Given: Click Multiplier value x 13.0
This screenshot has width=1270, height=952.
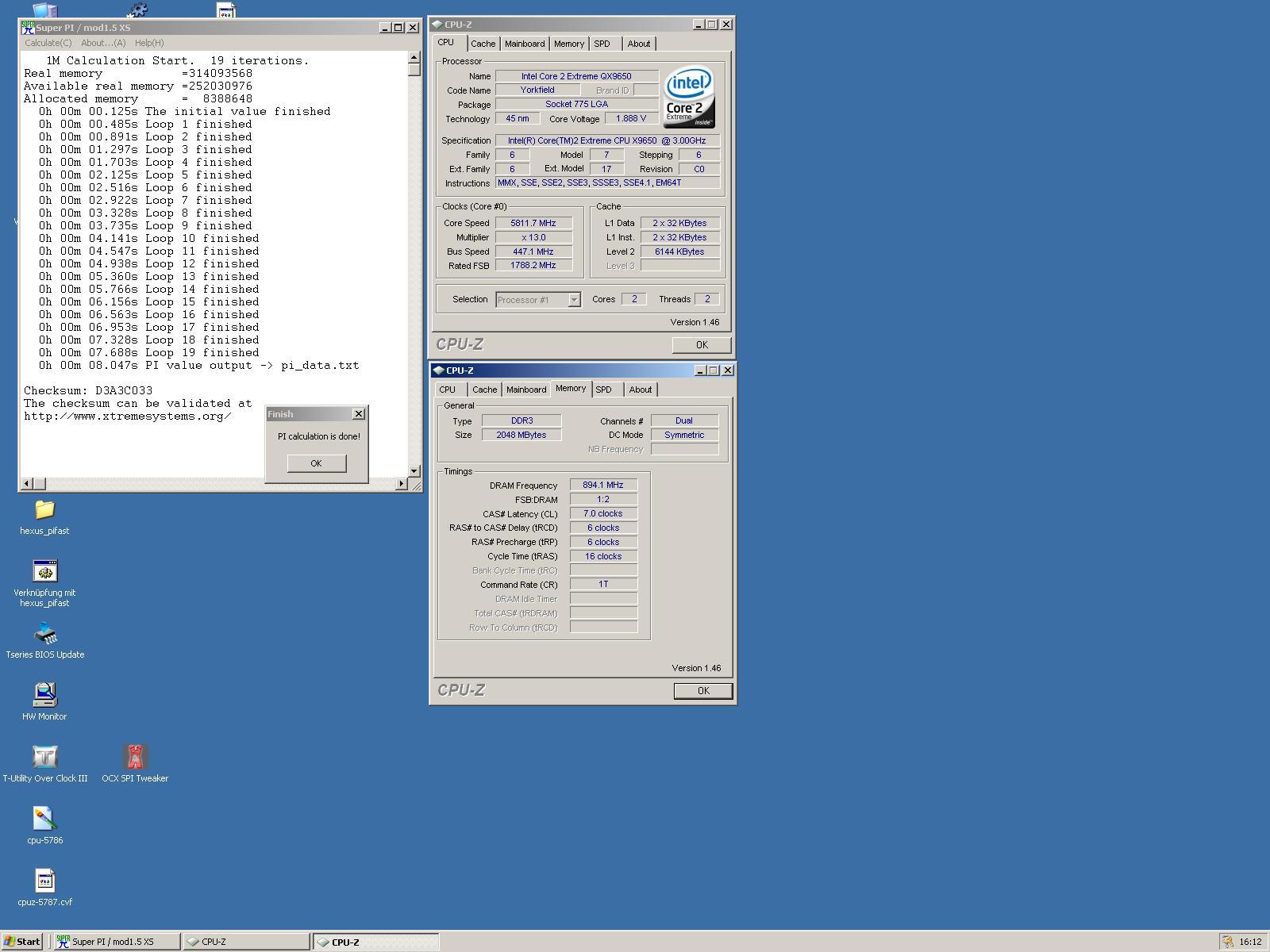Looking at the screenshot, I should 533,238.
